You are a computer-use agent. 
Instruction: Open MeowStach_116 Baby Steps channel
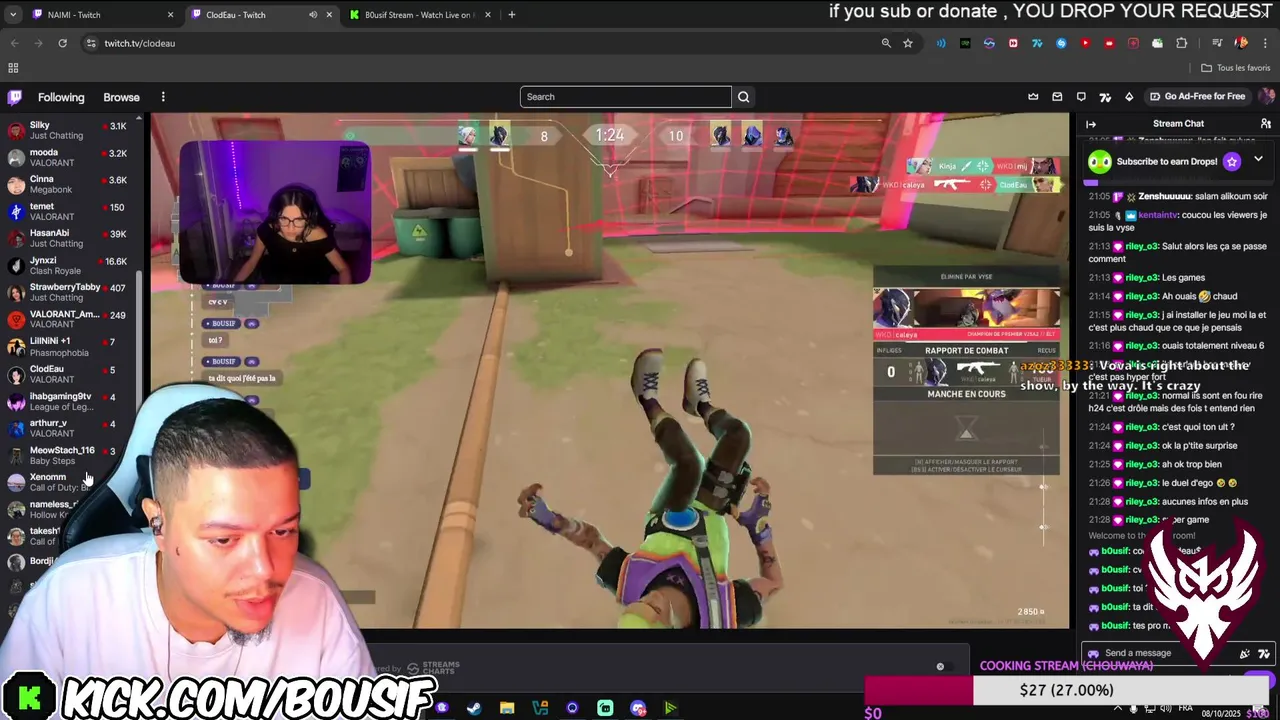click(68, 455)
